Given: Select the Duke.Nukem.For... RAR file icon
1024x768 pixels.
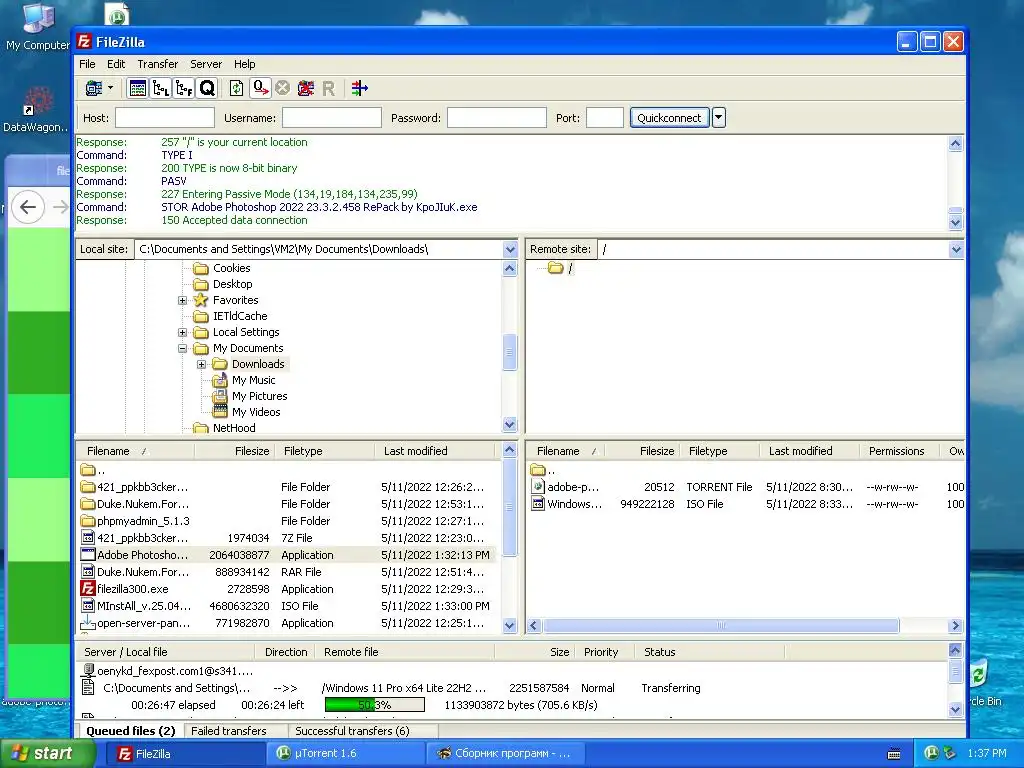Looking at the screenshot, I should click(x=88, y=572).
